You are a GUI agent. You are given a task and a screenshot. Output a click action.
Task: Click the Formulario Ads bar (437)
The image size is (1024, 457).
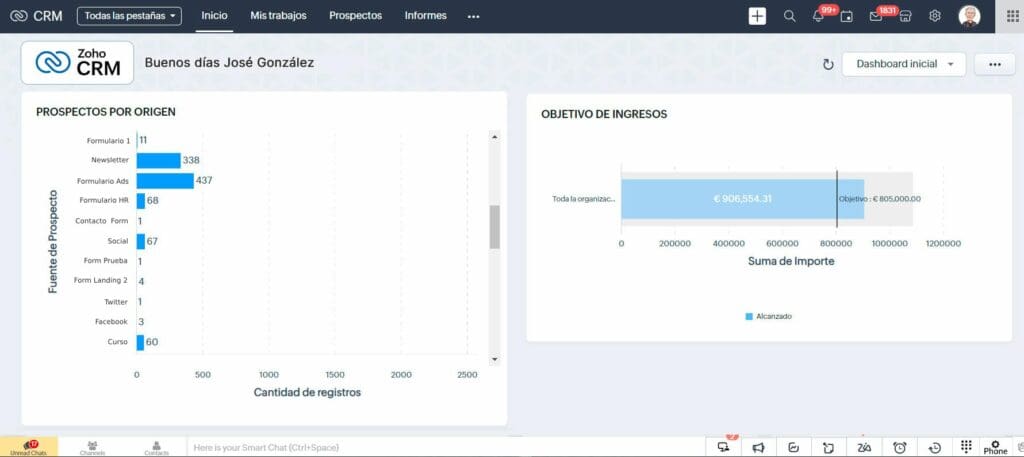(x=165, y=181)
